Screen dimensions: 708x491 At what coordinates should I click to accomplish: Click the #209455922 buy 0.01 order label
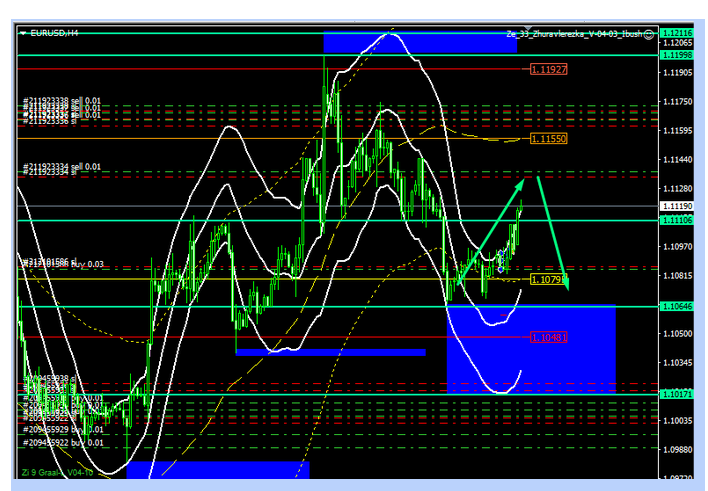pyautogui.click(x=61, y=441)
